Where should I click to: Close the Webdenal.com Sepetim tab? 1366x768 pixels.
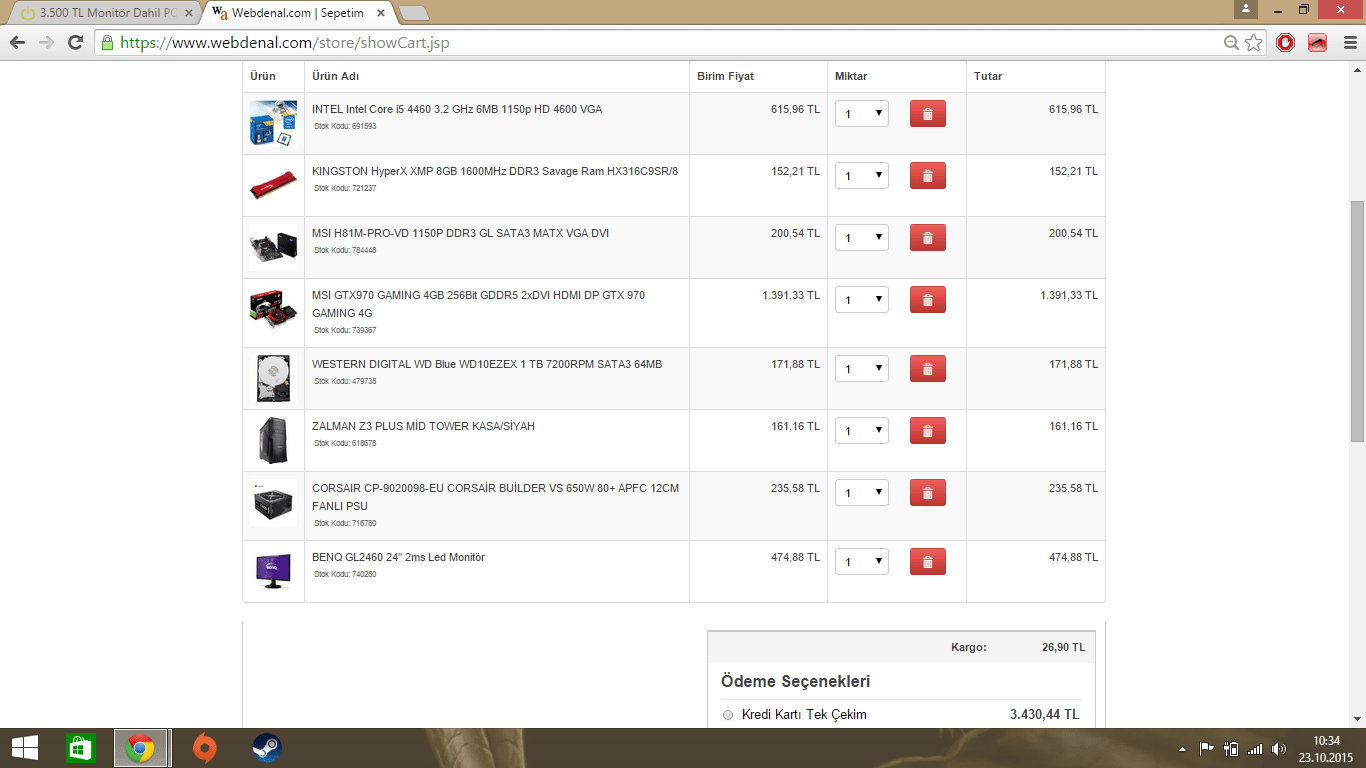381,13
